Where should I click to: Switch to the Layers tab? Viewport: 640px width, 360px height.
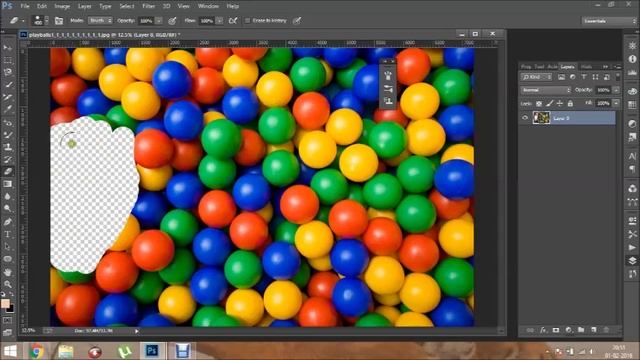567,67
